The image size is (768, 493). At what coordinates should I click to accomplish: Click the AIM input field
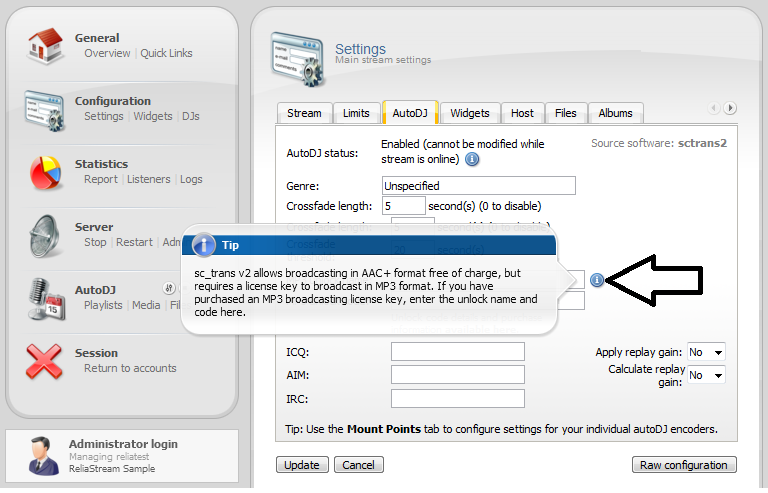[x=457, y=375]
